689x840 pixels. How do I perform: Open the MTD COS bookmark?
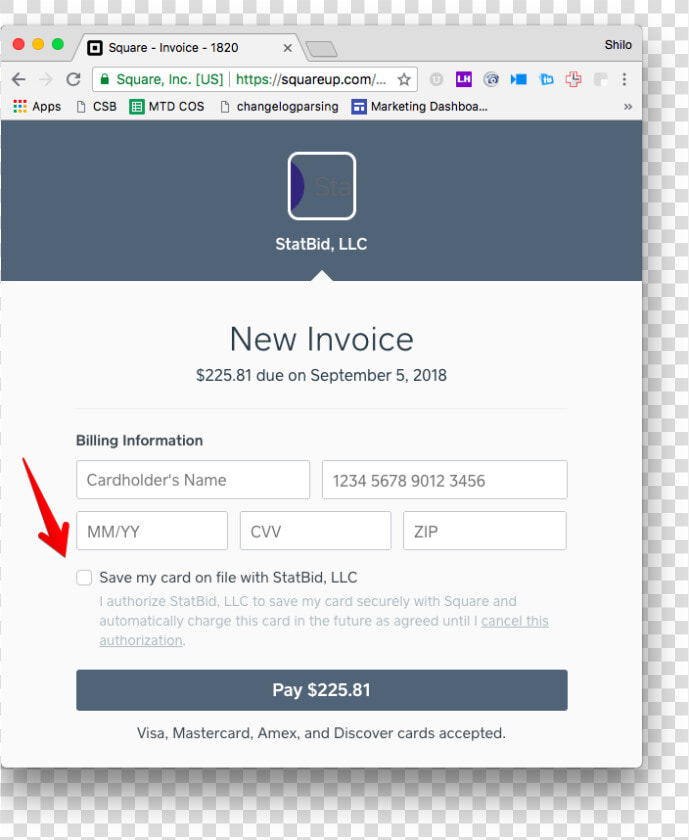pos(167,107)
